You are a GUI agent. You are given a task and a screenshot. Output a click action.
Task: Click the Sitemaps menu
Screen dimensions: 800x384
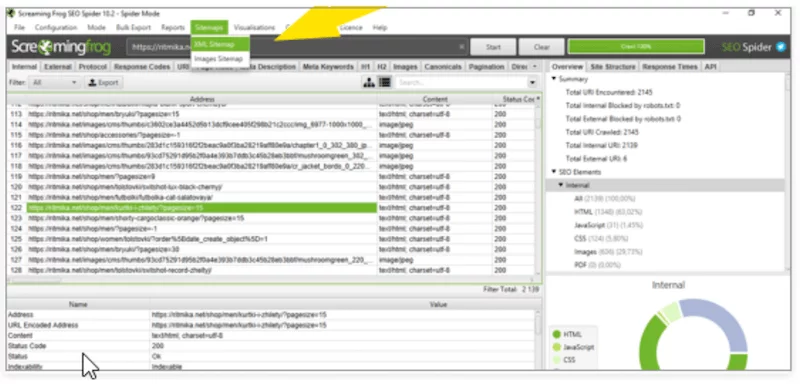point(209,28)
